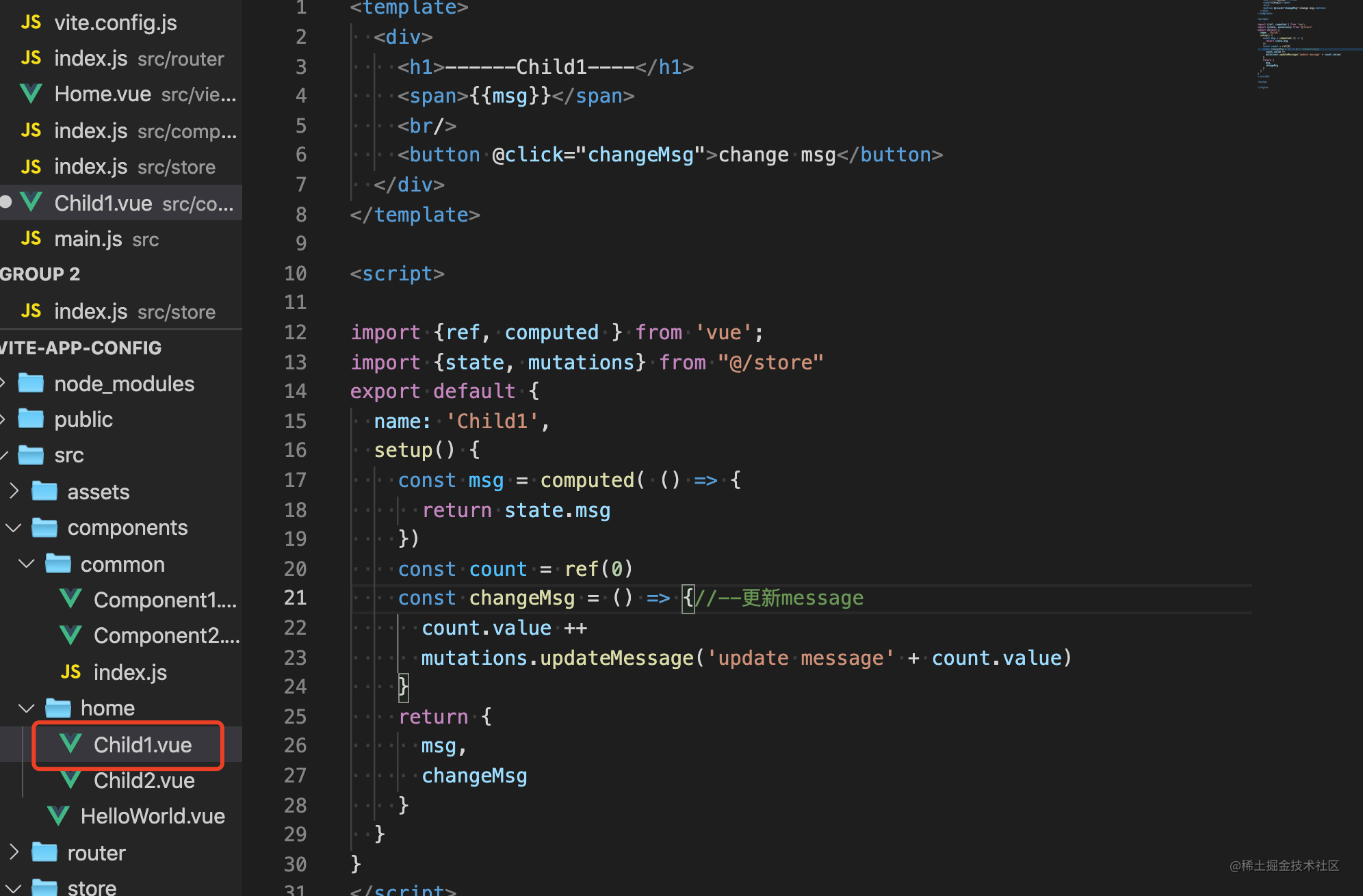
Task: Open Child2.vue in the file tree
Action: [x=144, y=780]
